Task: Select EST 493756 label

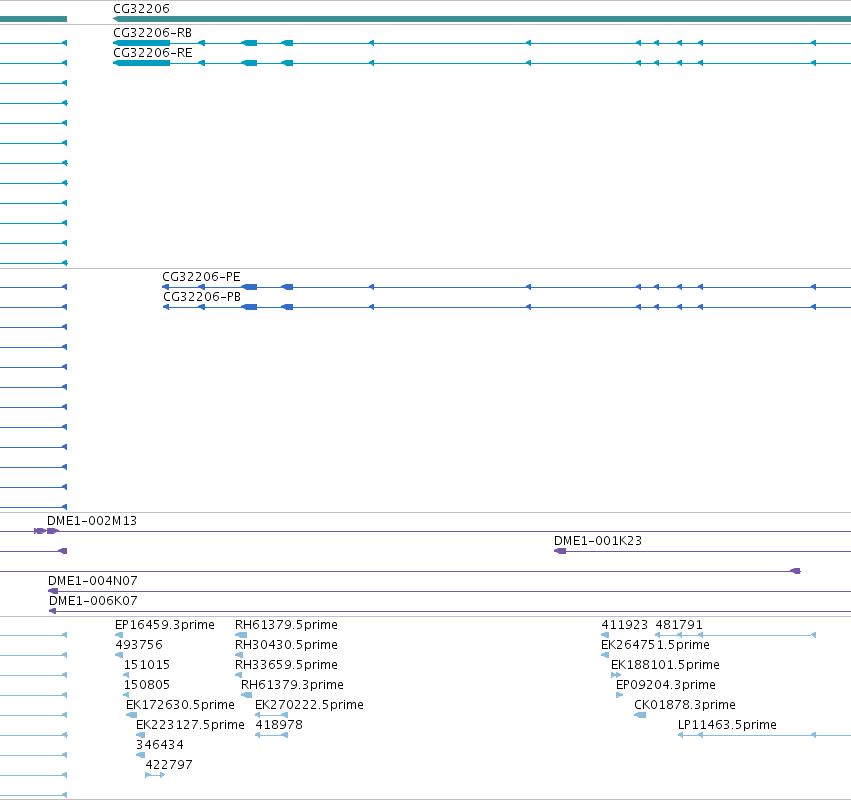Action: click(138, 645)
